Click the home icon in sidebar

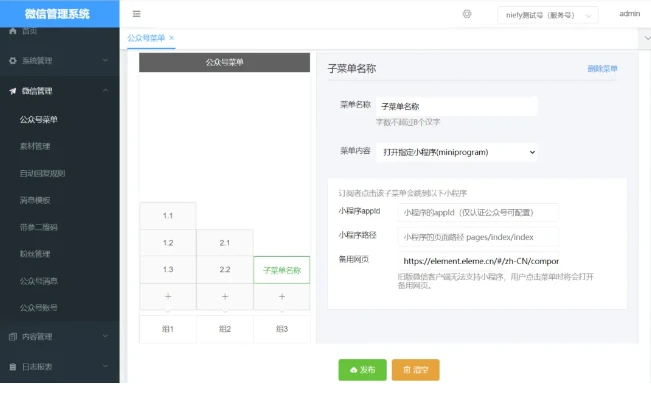pos(12,31)
